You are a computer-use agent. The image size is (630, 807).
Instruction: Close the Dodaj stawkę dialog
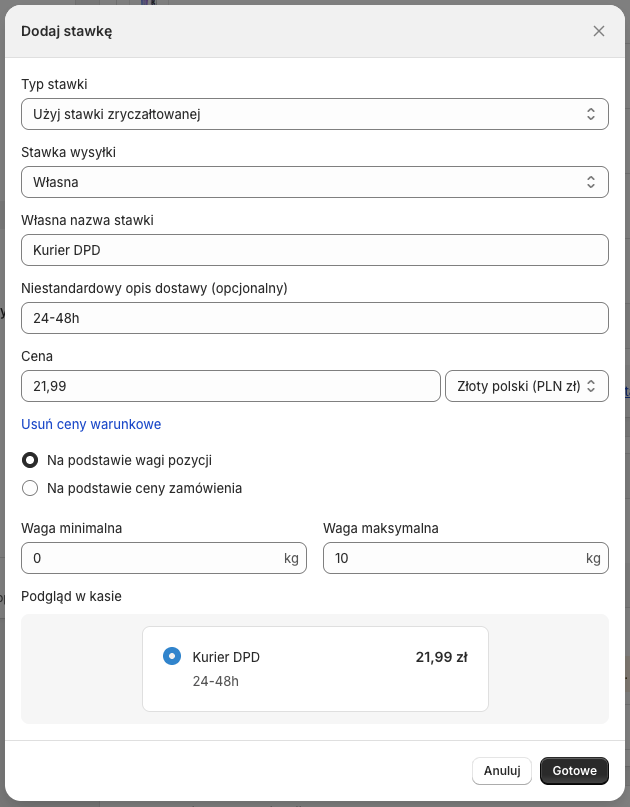[599, 31]
